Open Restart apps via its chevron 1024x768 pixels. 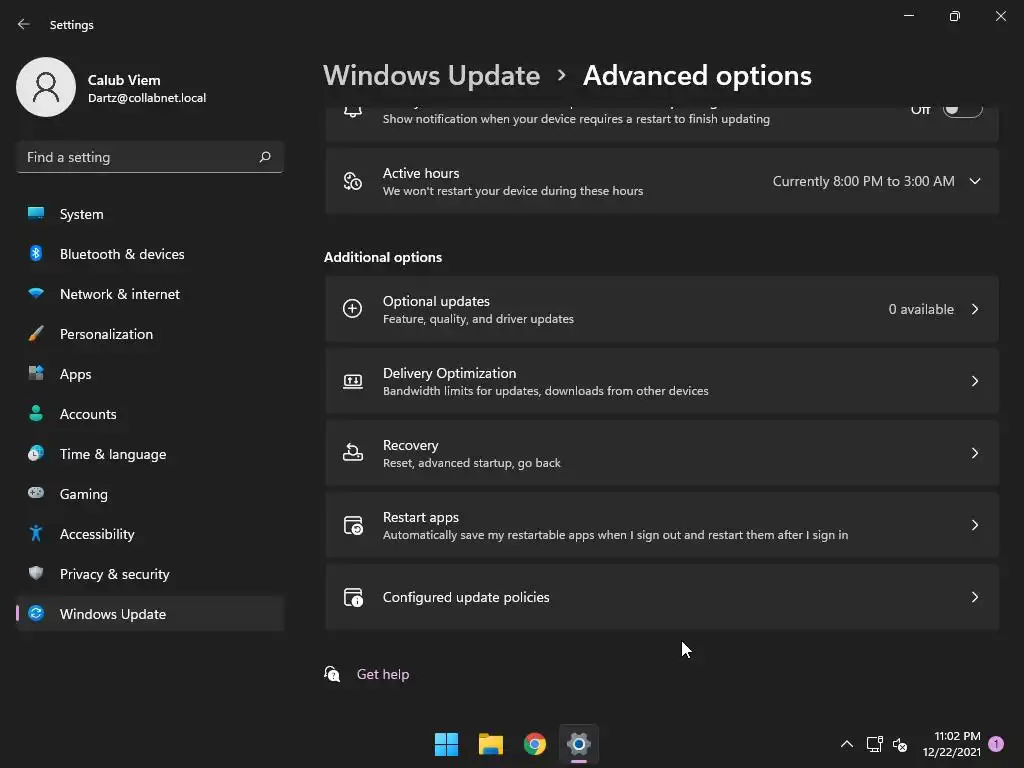(975, 525)
